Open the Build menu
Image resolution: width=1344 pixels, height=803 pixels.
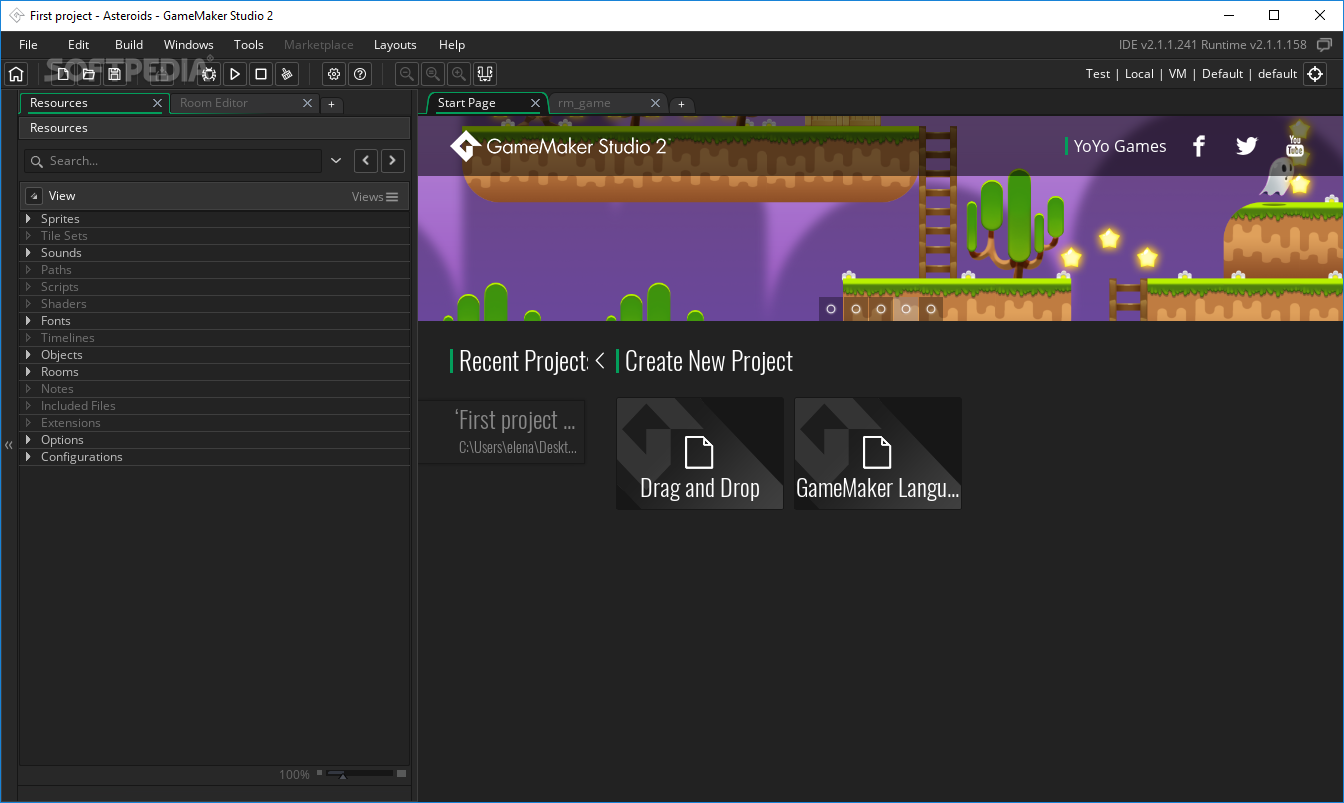(129, 45)
